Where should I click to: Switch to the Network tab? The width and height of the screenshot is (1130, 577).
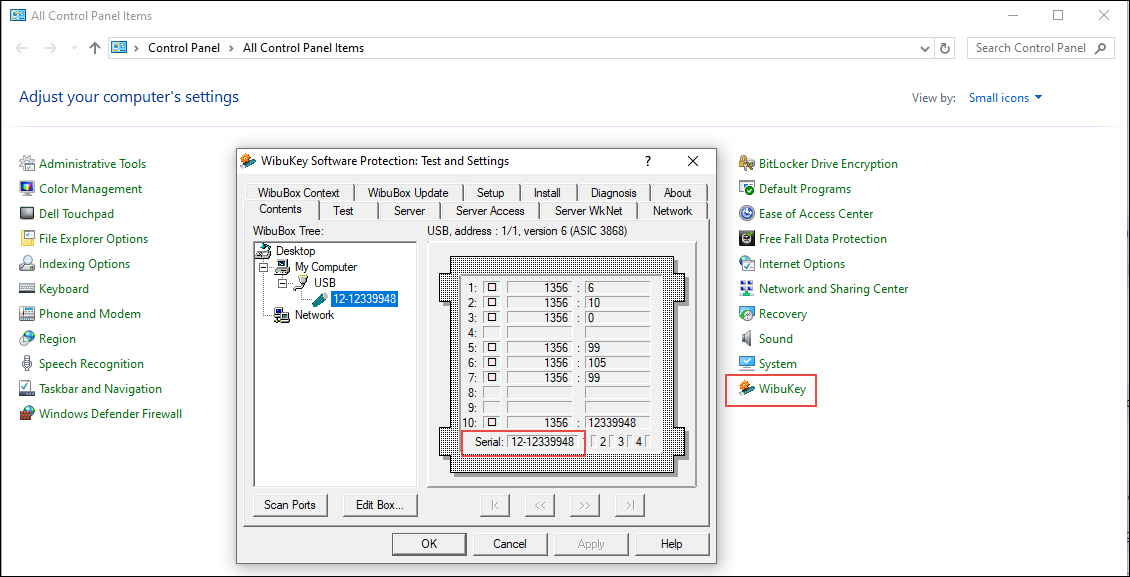coord(672,211)
